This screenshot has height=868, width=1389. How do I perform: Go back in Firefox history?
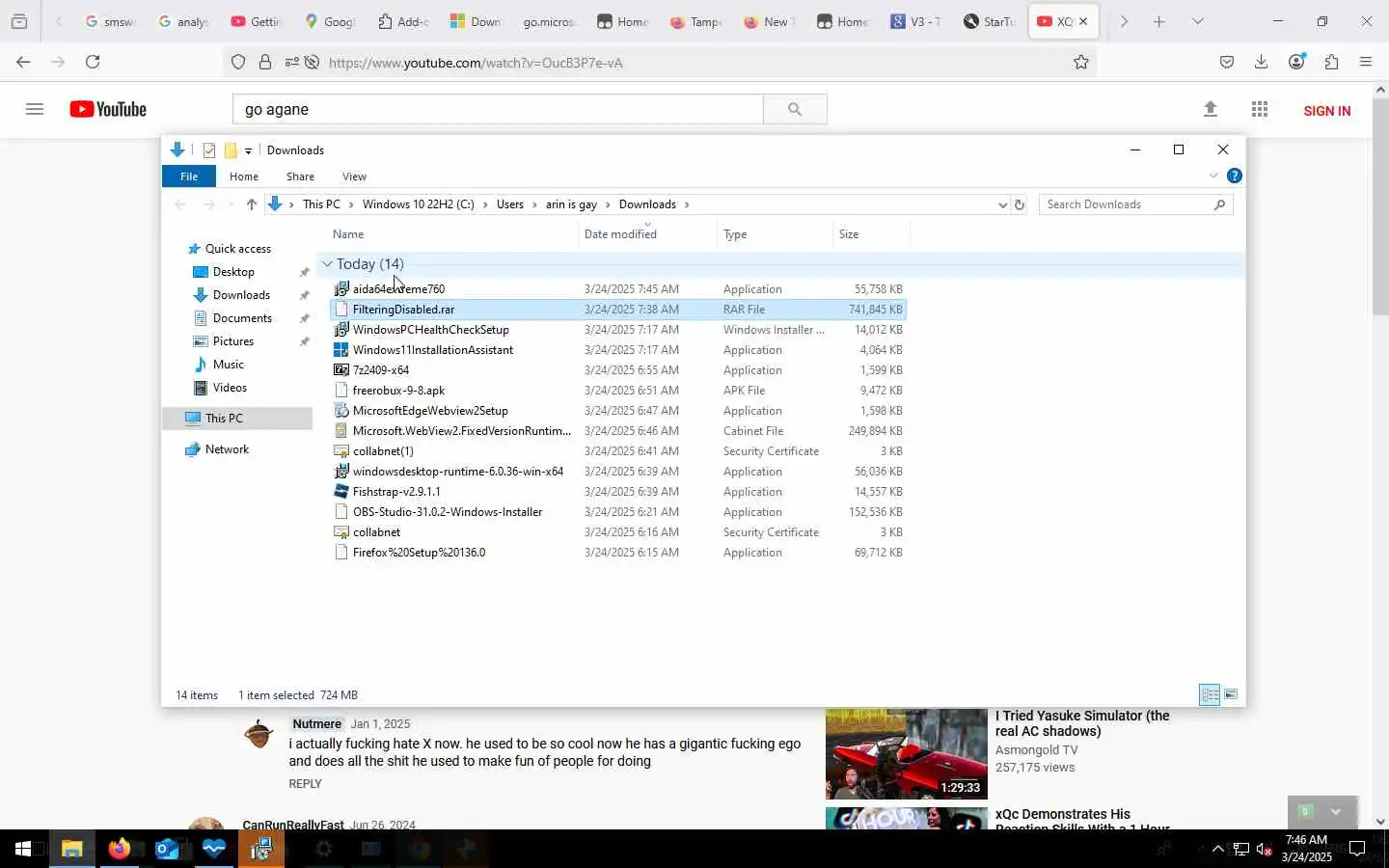click(x=23, y=62)
